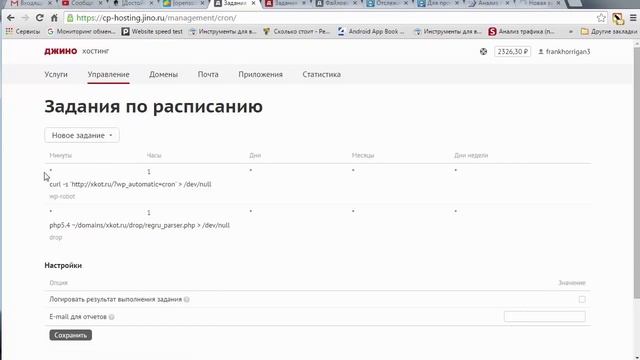
Task: Open the Новое задание dropdown
Action: pyautogui.click(x=82, y=135)
